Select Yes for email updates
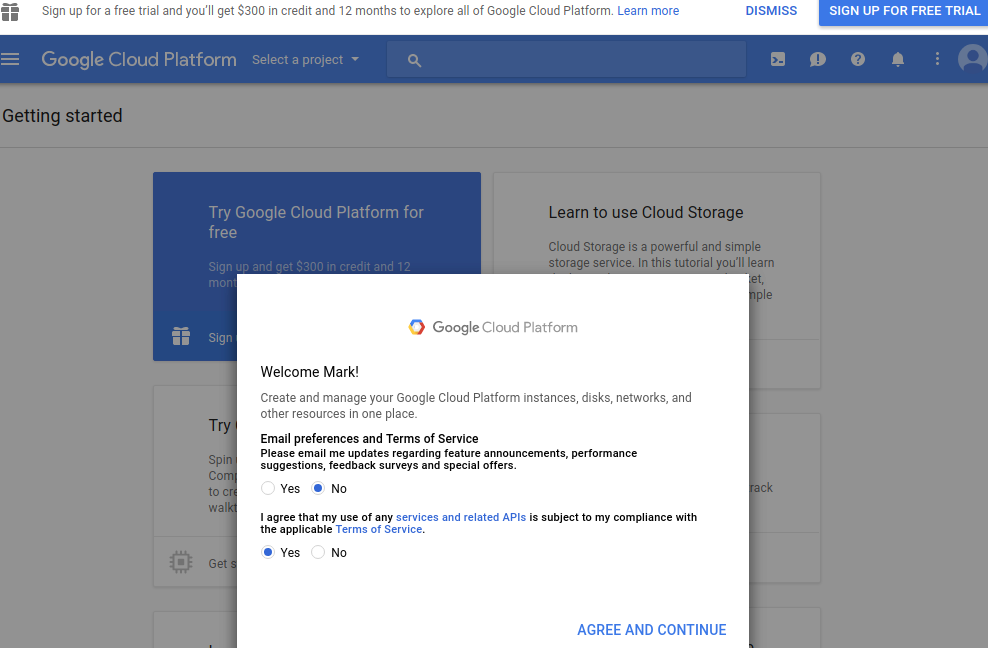 click(x=268, y=489)
